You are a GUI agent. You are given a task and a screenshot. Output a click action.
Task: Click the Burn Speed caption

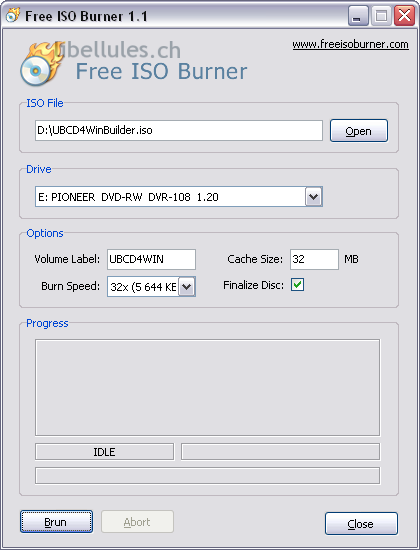click(x=71, y=286)
